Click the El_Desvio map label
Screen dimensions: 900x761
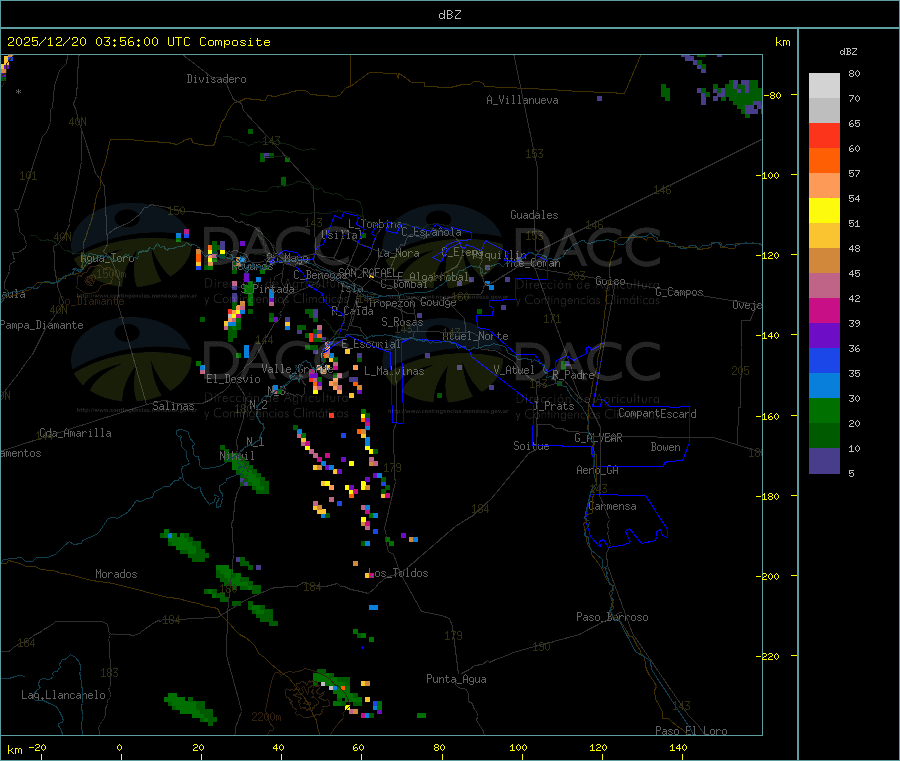(x=234, y=379)
